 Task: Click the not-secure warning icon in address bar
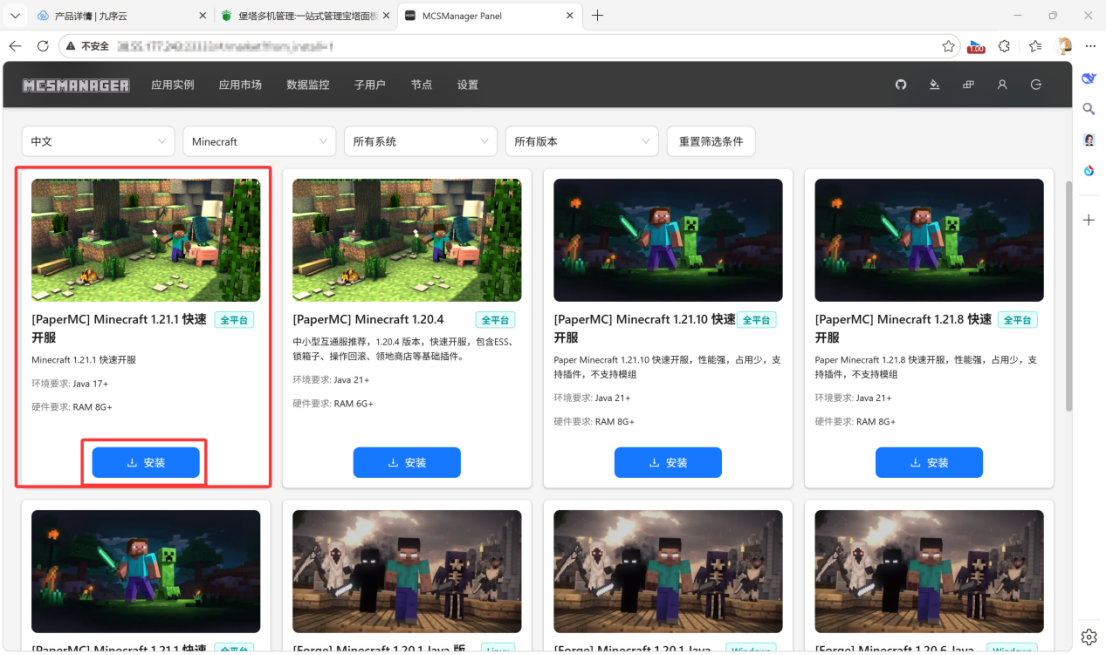click(71, 46)
